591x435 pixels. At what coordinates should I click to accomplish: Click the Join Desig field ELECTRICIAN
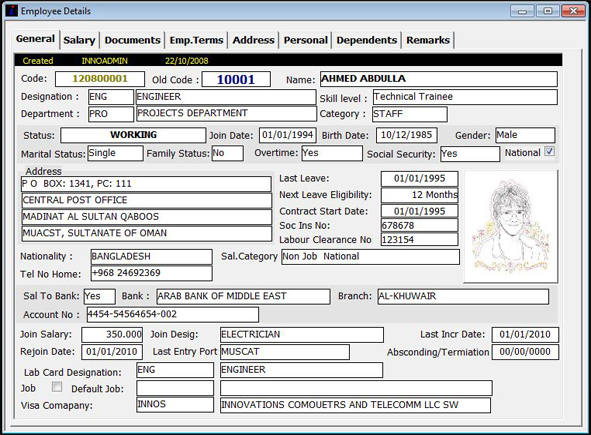point(302,335)
